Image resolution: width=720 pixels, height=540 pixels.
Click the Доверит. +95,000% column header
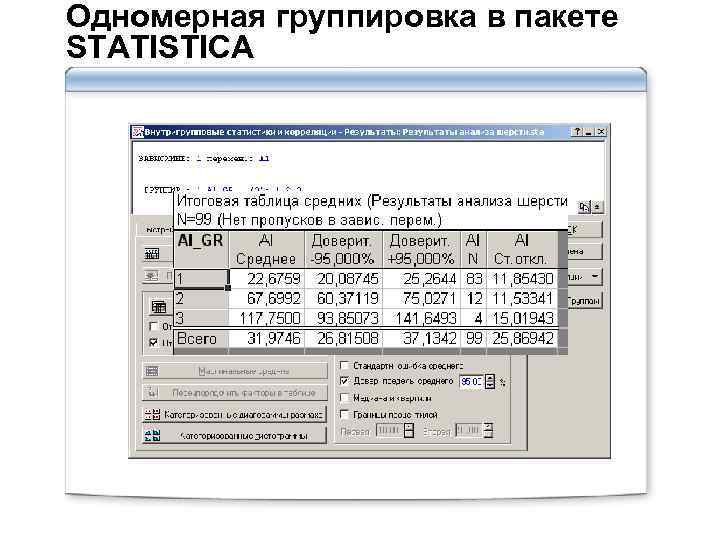[421, 249]
